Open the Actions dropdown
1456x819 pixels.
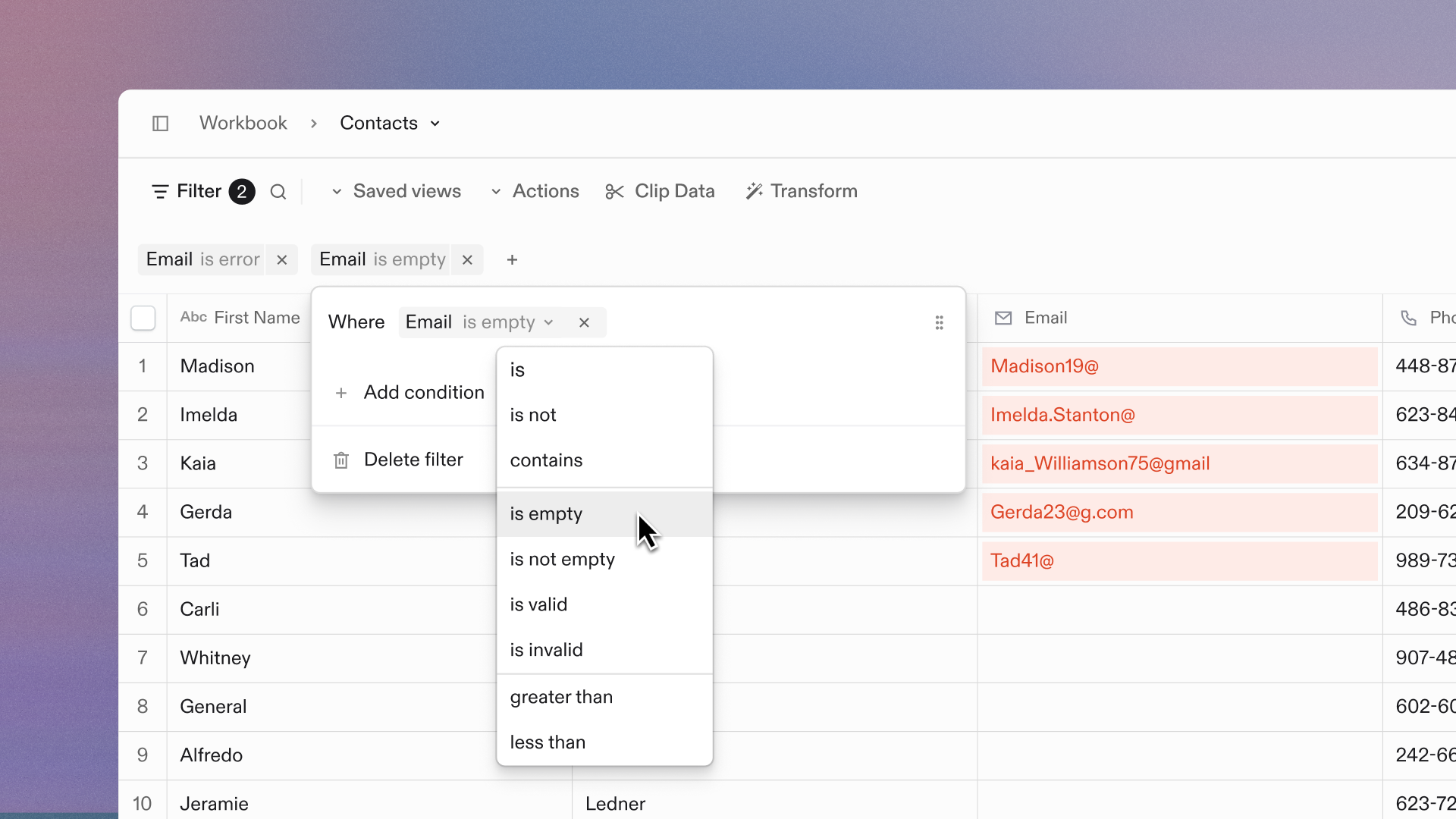click(535, 191)
